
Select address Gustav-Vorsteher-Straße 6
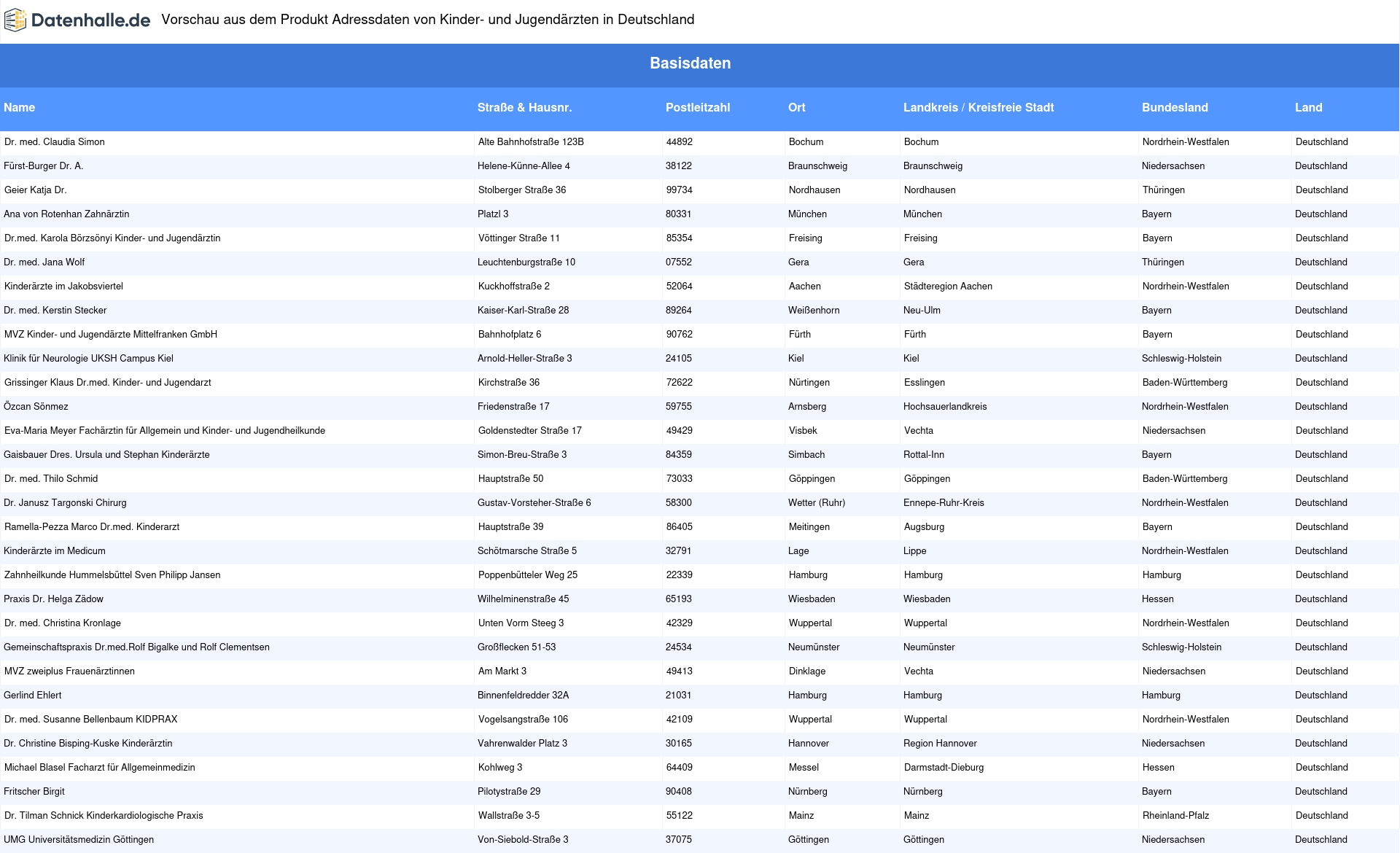pyautogui.click(x=534, y=503)
